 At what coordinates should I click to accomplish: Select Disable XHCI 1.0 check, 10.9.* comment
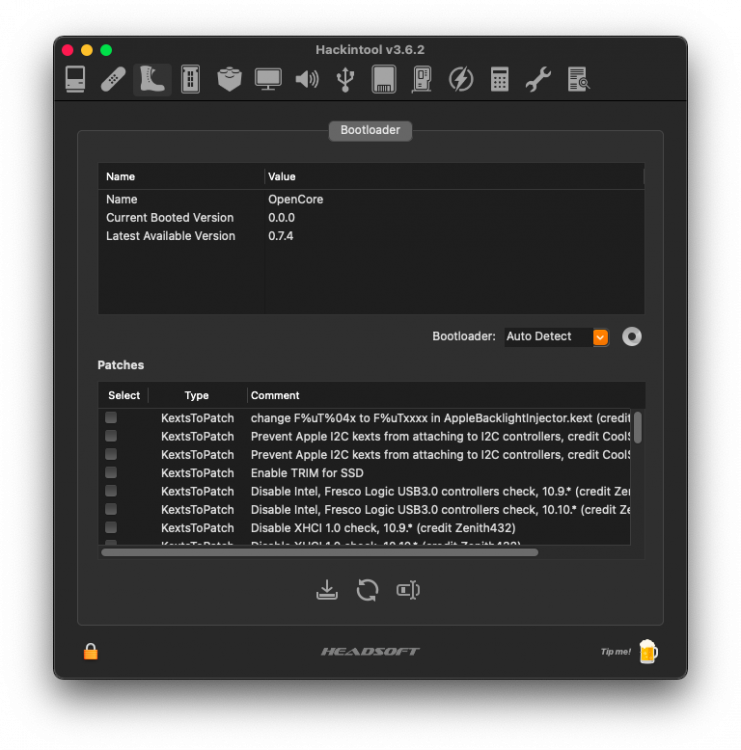(x=383, y=528)
